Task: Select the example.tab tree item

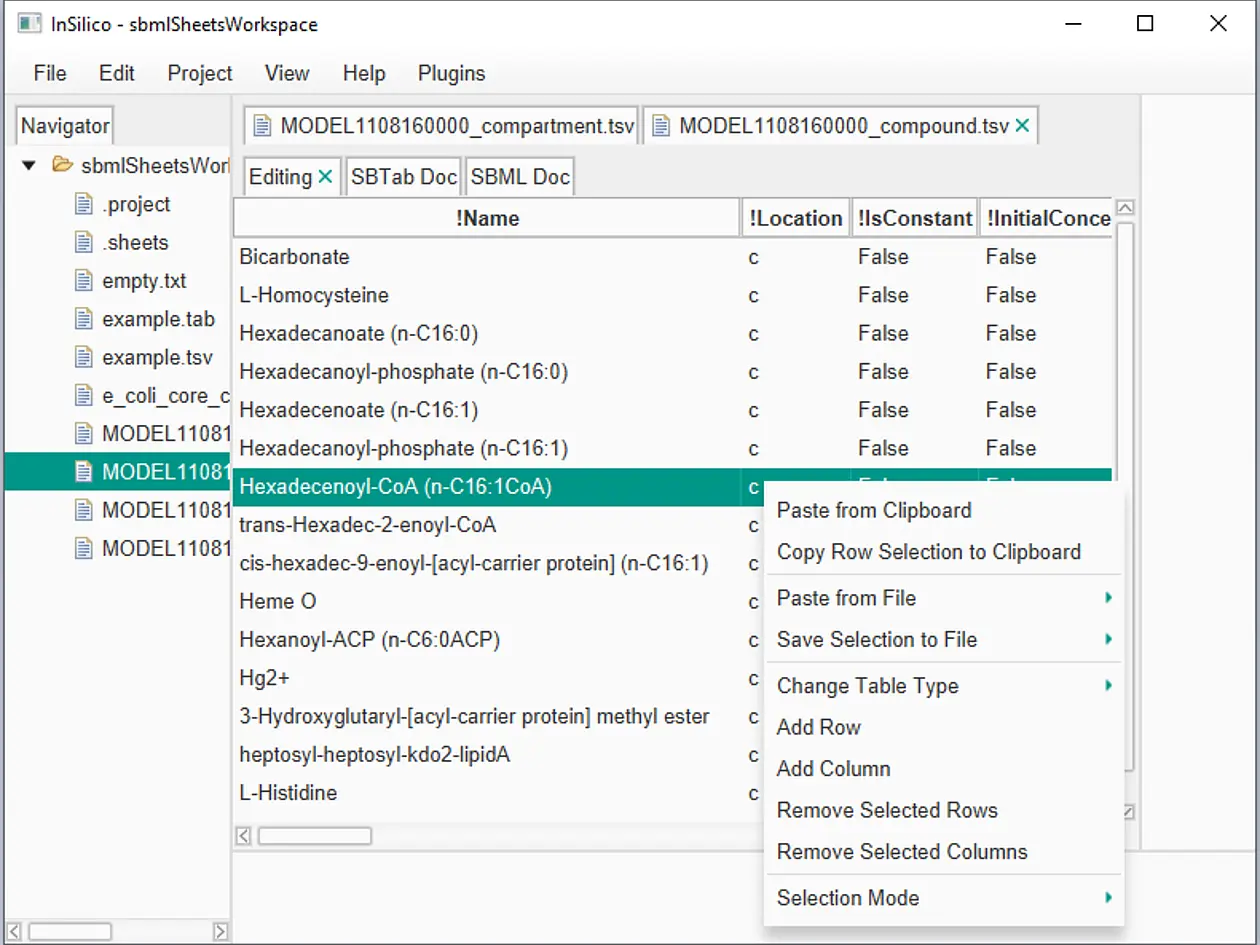Action: [x=158, y=319]
